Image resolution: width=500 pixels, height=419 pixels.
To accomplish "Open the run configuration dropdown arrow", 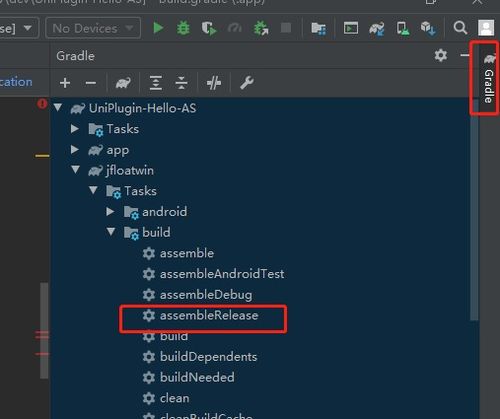I will point(28,28).
